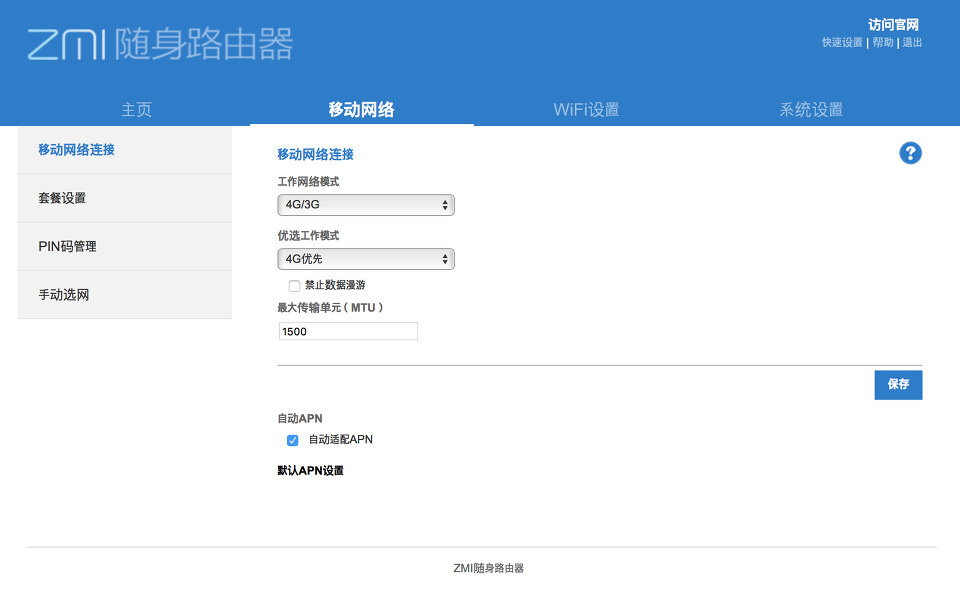Go to PIN码管理 in the sidebar
960x594 pixels.
67,246
